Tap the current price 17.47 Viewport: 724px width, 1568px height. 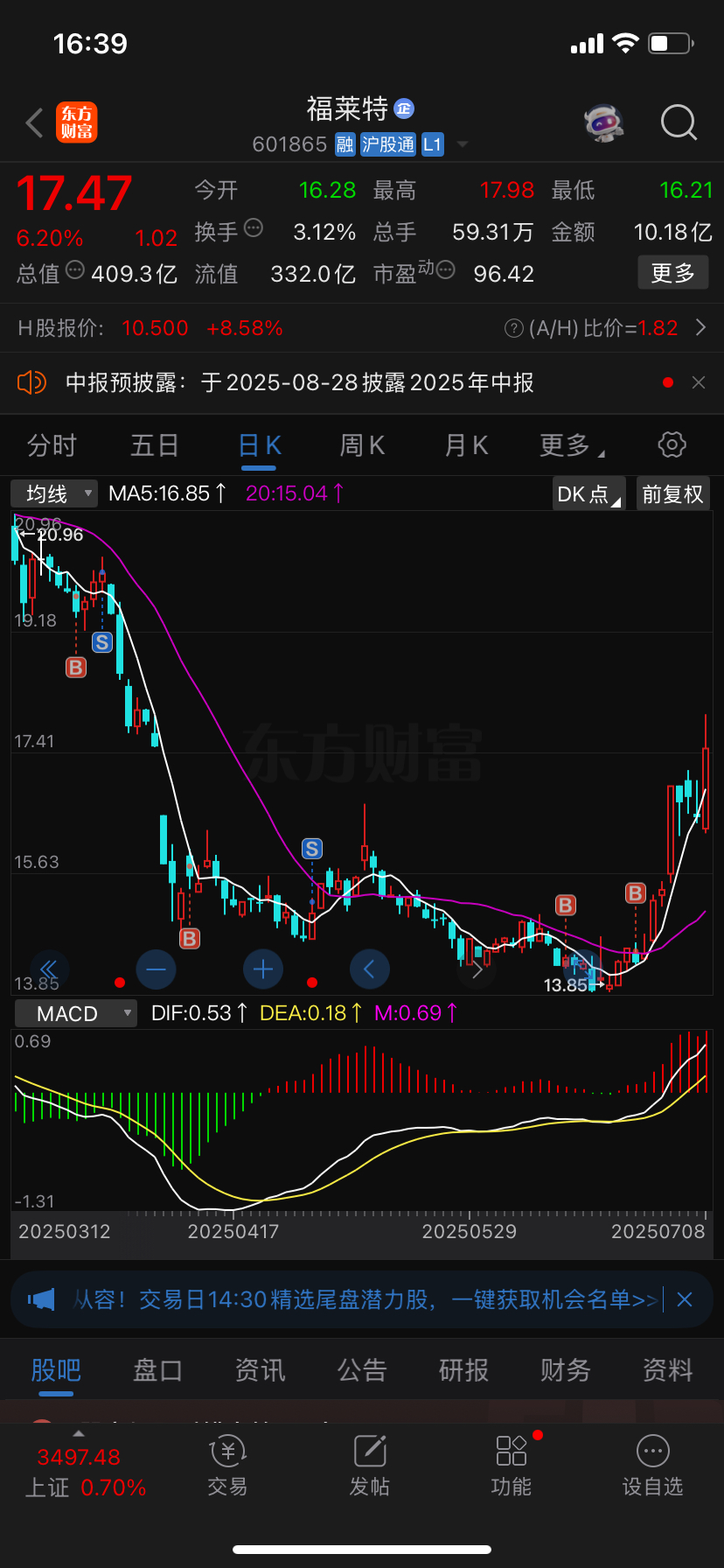(x=74, y=194)
